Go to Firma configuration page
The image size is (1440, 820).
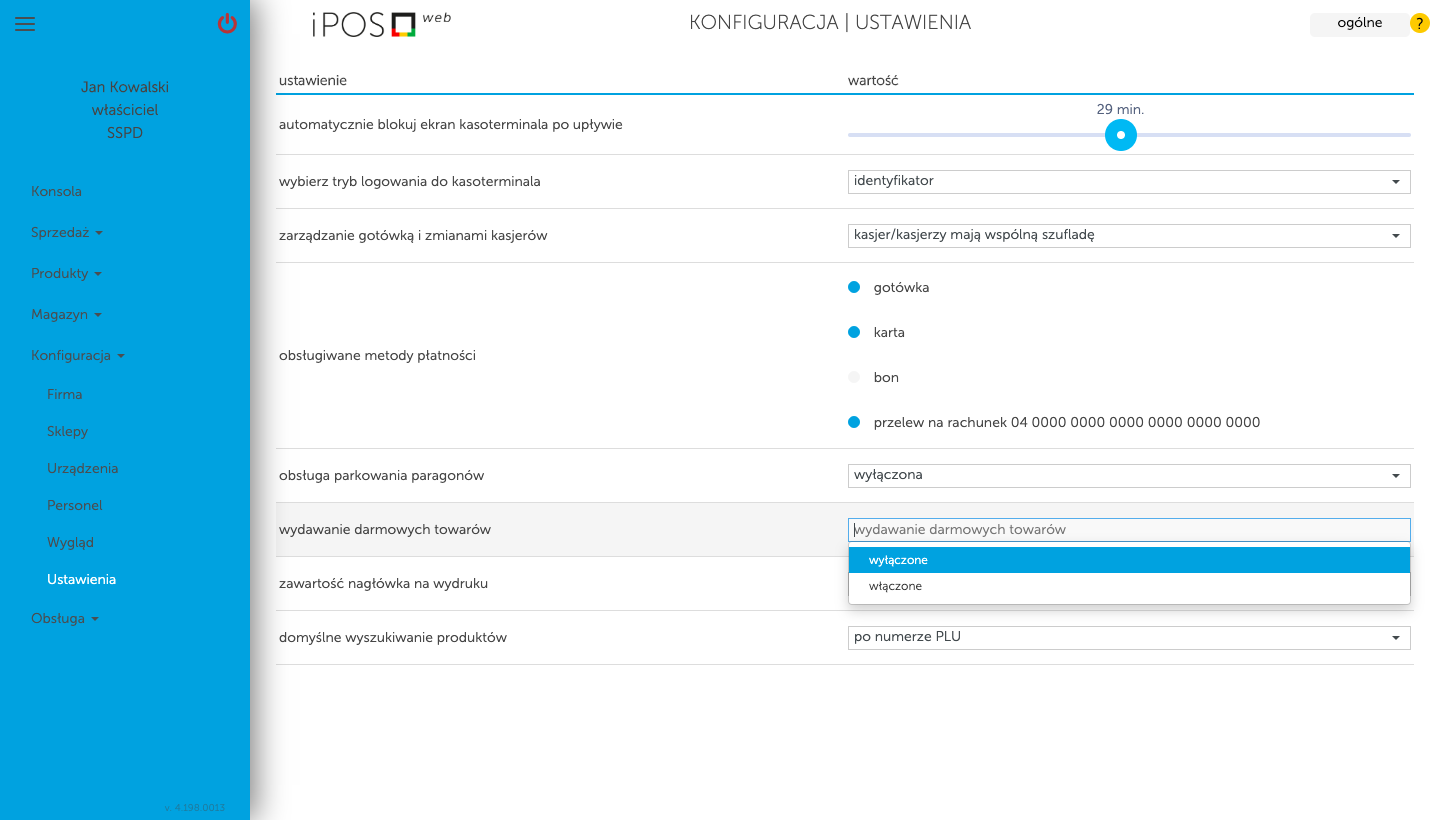[x=65, y=394]
